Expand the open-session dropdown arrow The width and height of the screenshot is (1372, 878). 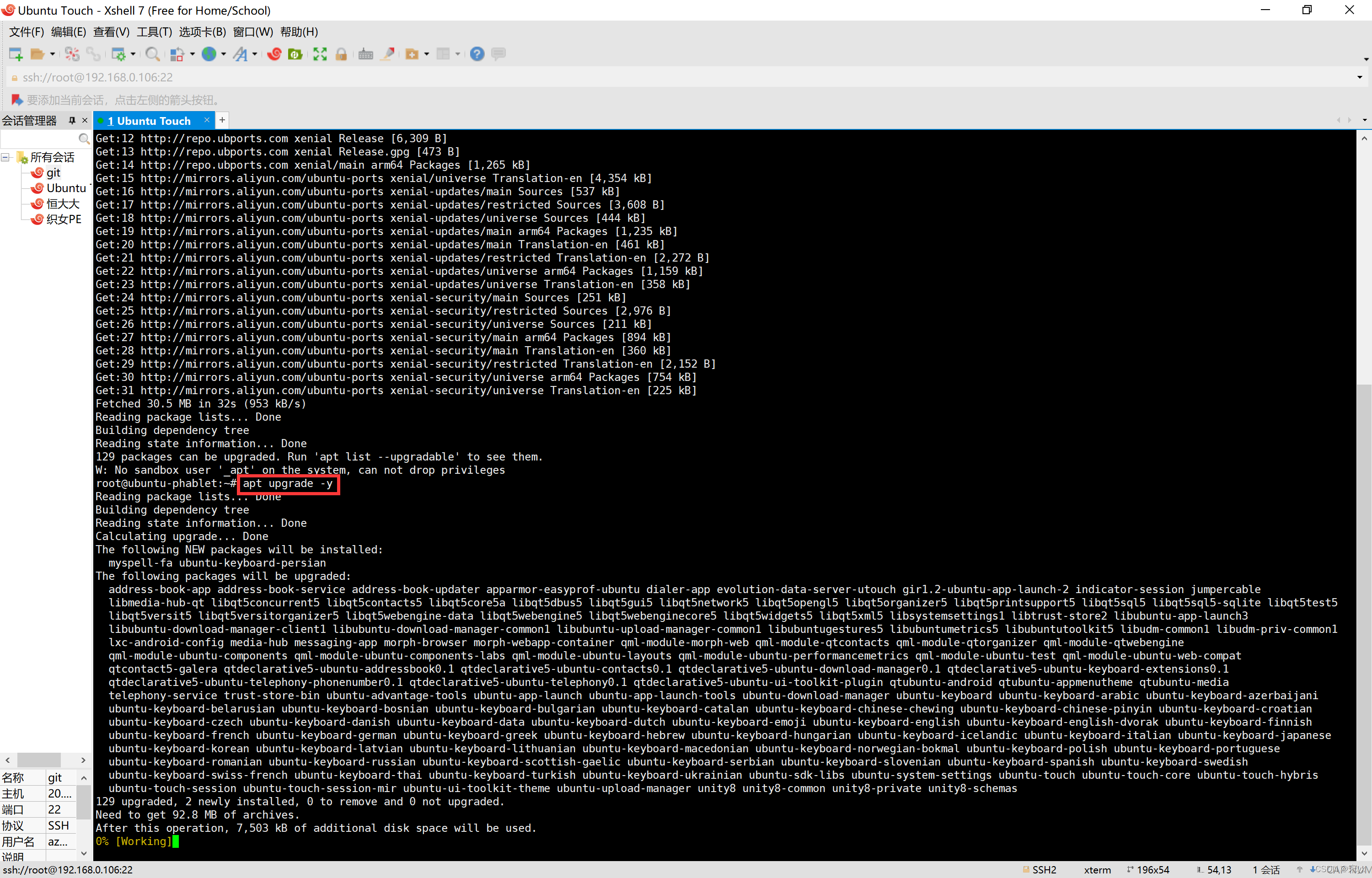[x=53, y=54]
